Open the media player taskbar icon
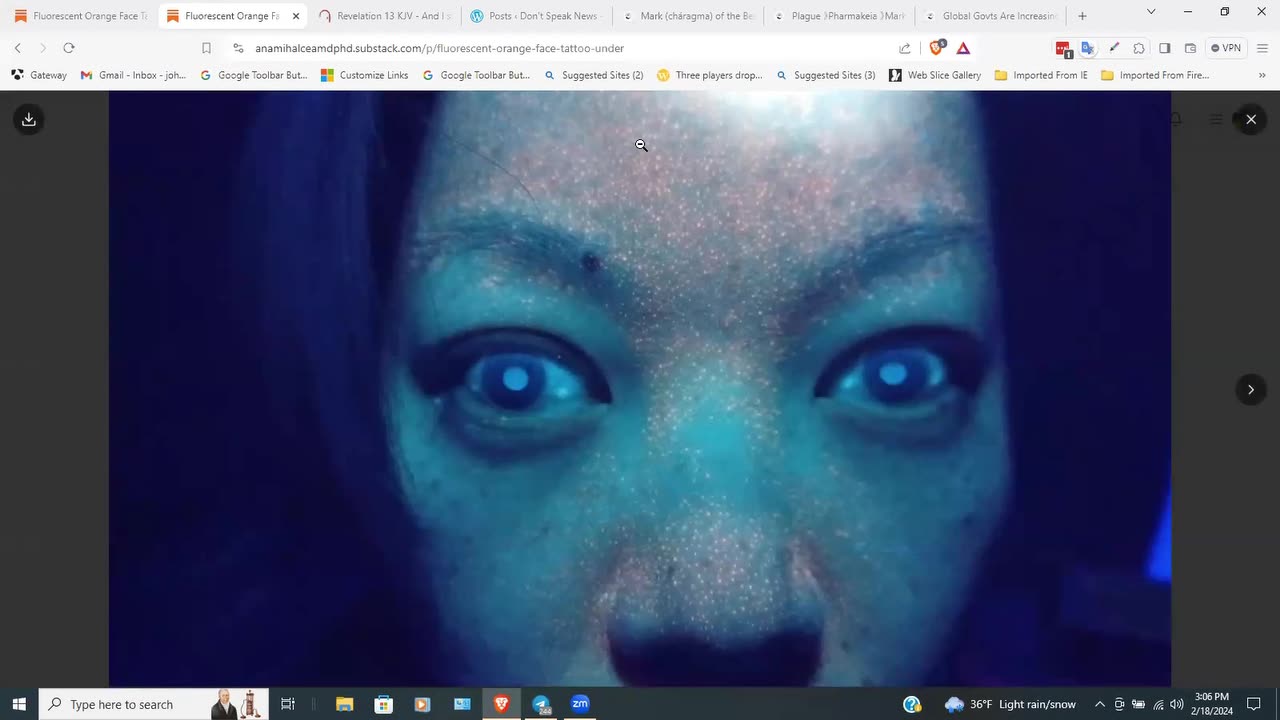 [422, 704]
